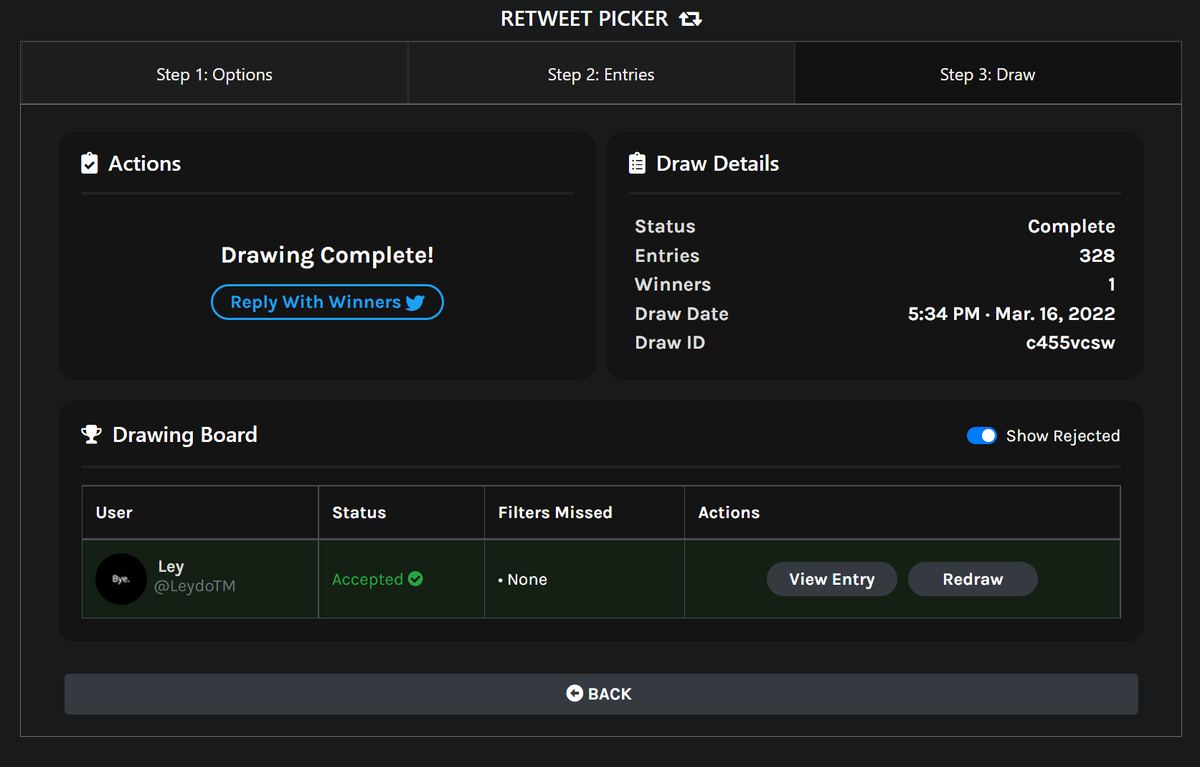Click View Entry for Ley
The image size is (1200, 767).
[x=832, y=579]
